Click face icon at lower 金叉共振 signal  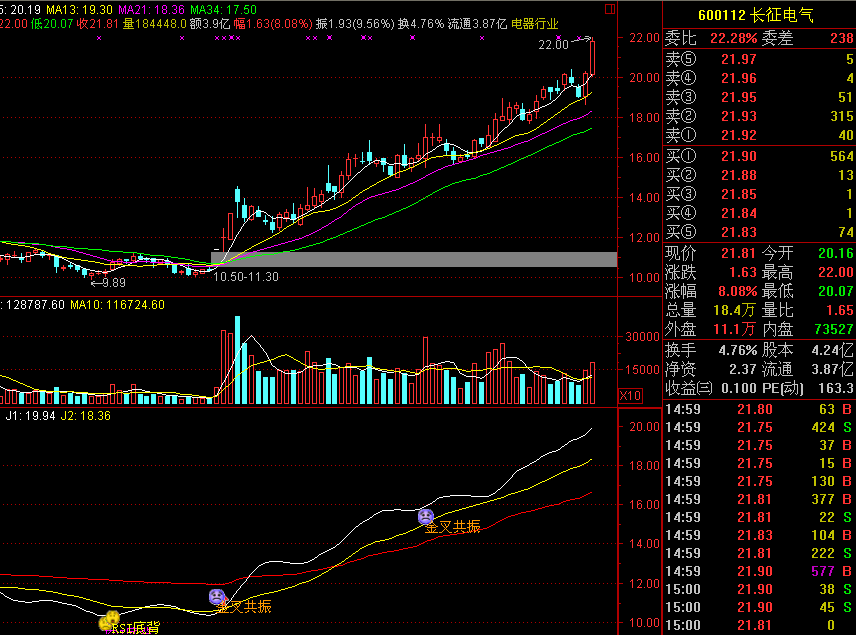217,596
